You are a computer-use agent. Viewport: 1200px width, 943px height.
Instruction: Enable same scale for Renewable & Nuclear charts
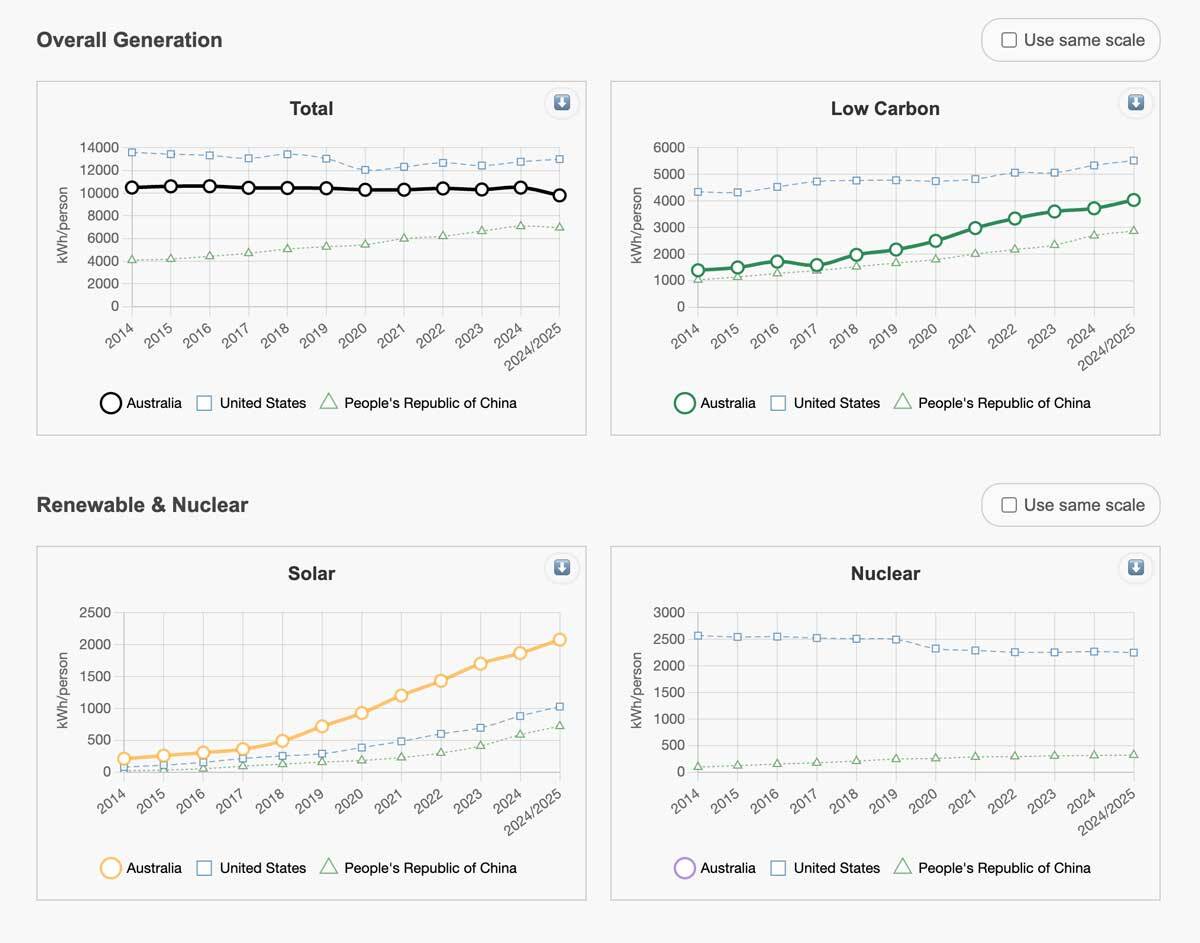[1009, 505]
